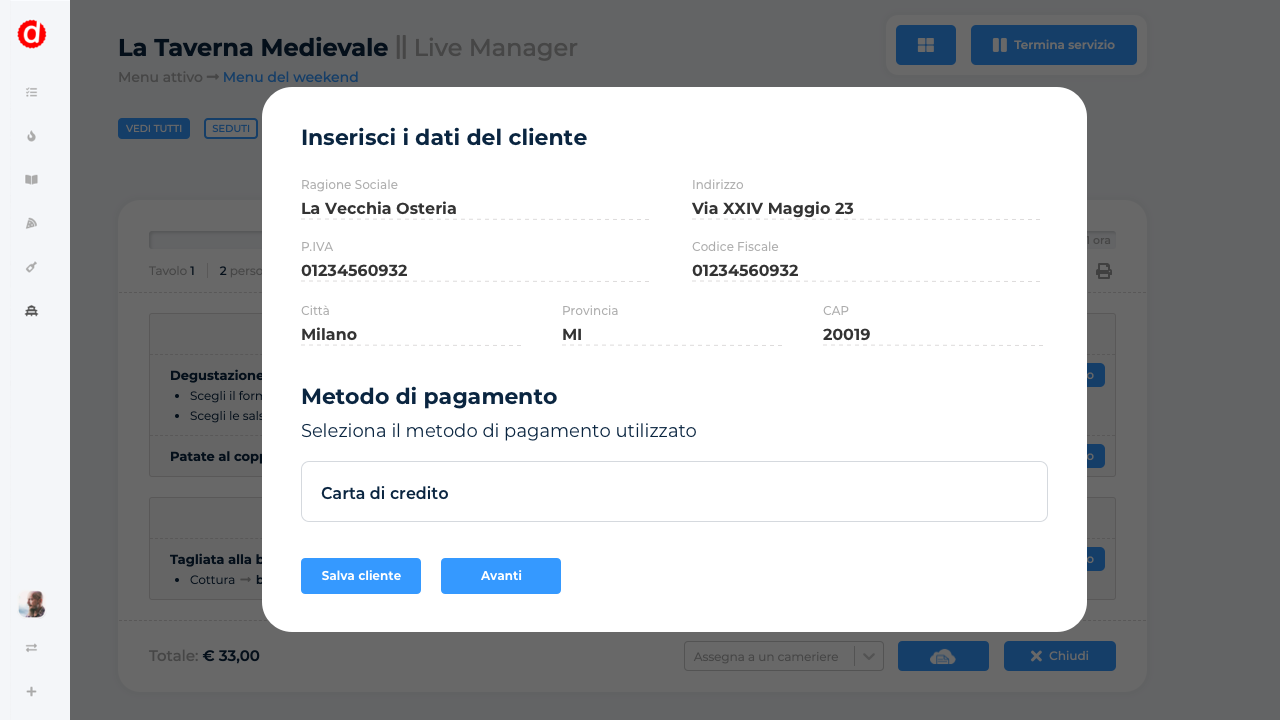The image size is (1280, 720).
Task: Click the Città field
Action: (x=411, y=335)
